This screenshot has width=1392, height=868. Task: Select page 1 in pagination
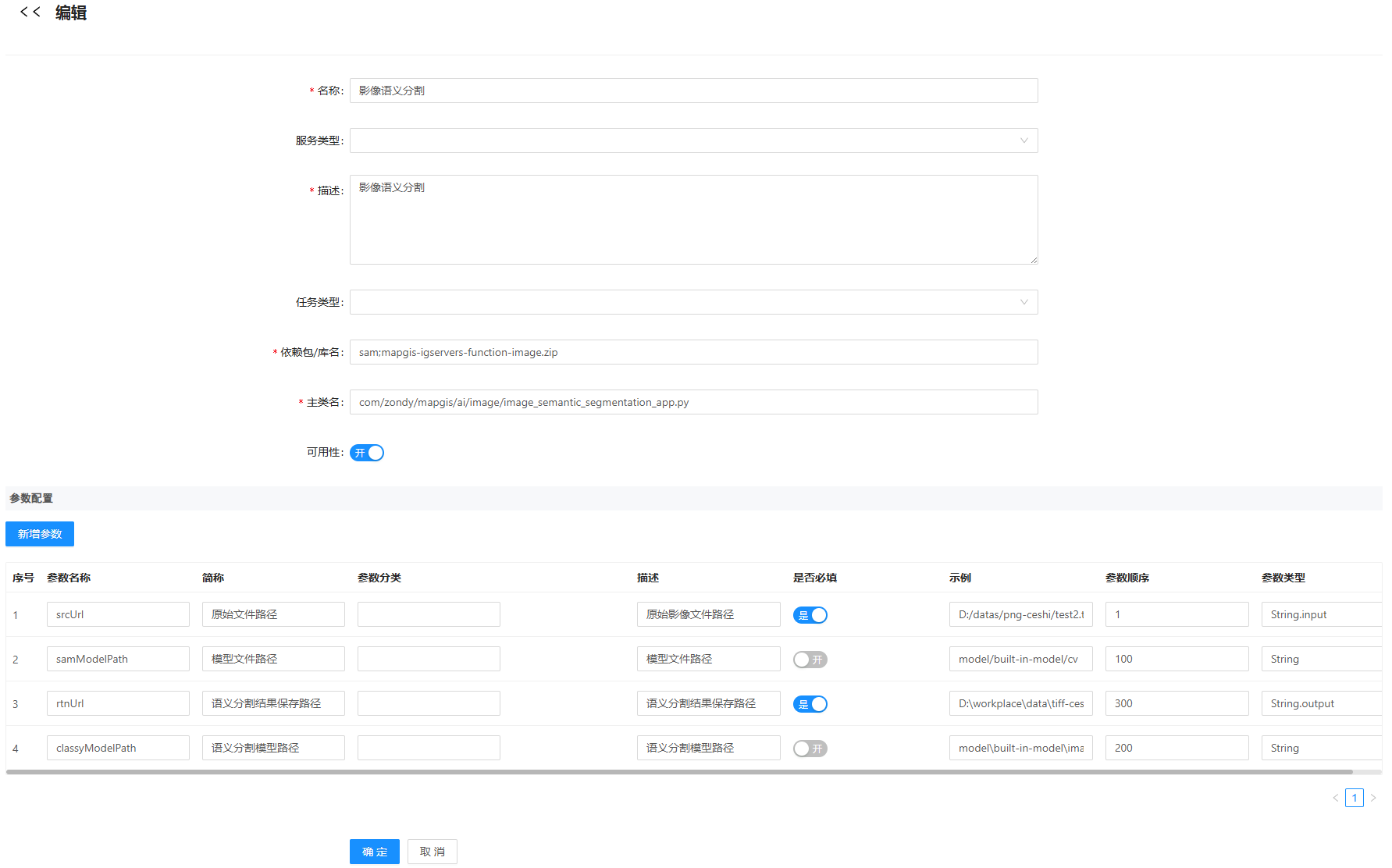[x=1355, y=798]
